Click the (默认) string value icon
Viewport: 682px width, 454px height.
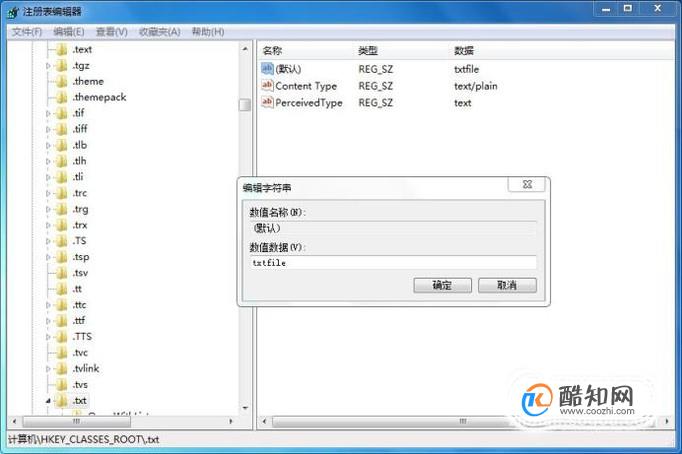pyautogui.click(x=267, y=68)
